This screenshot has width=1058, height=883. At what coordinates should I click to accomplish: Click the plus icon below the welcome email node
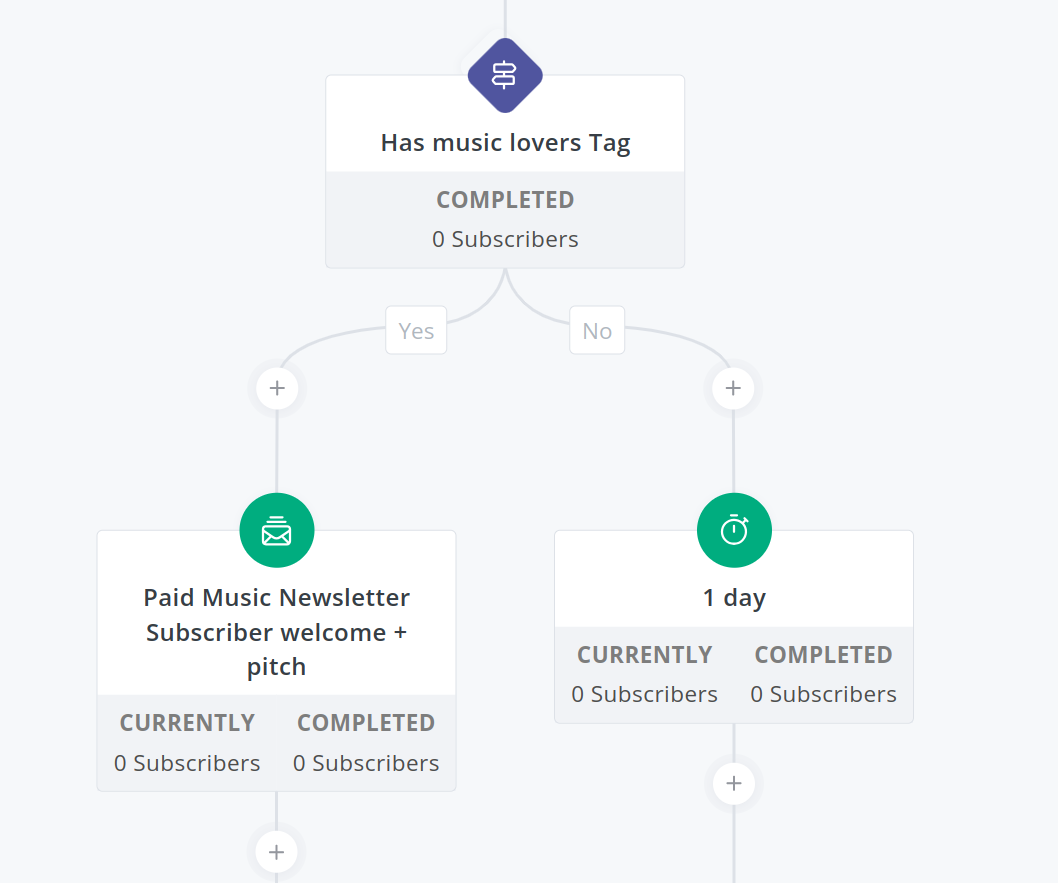[x=276, y=851]
